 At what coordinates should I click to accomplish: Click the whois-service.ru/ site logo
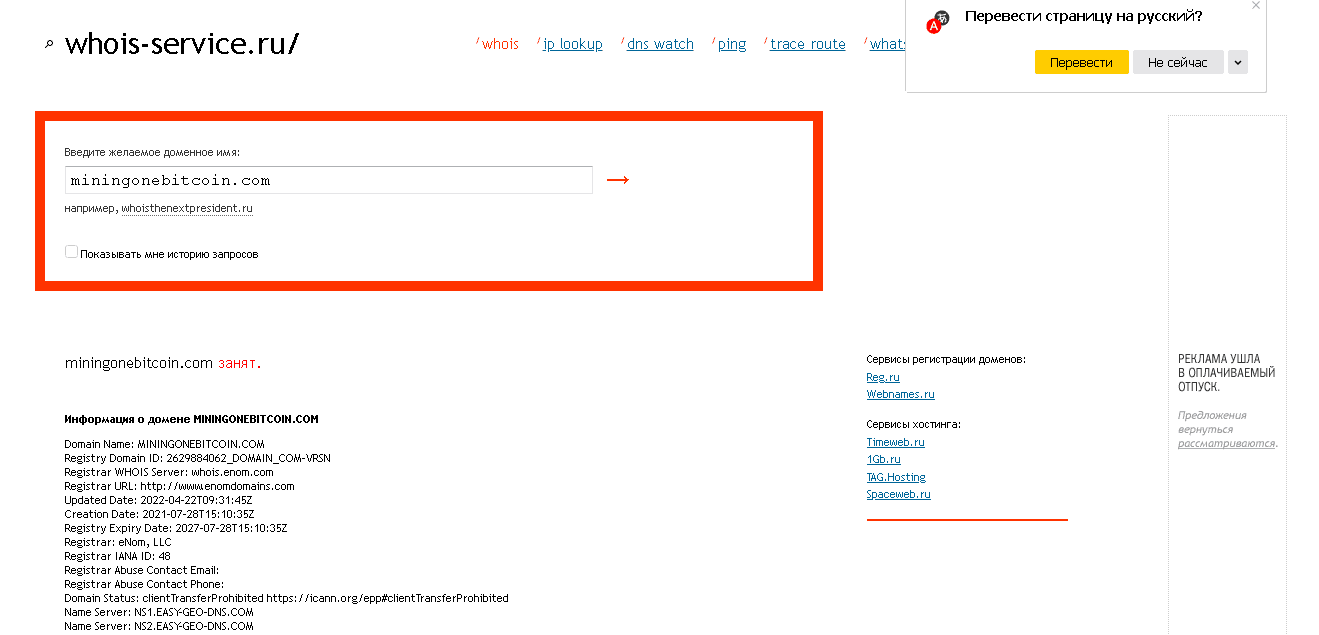click(x=181, y=44)
